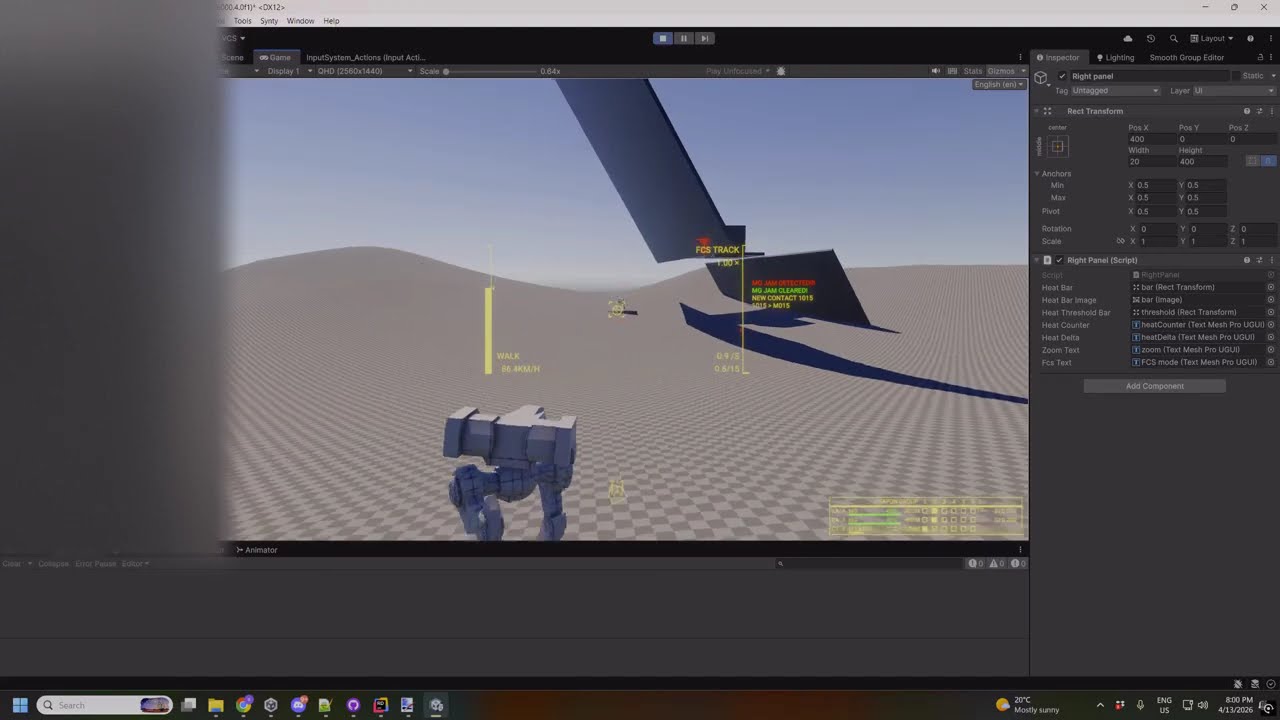Open the Help menu

[x=331, y=20]
